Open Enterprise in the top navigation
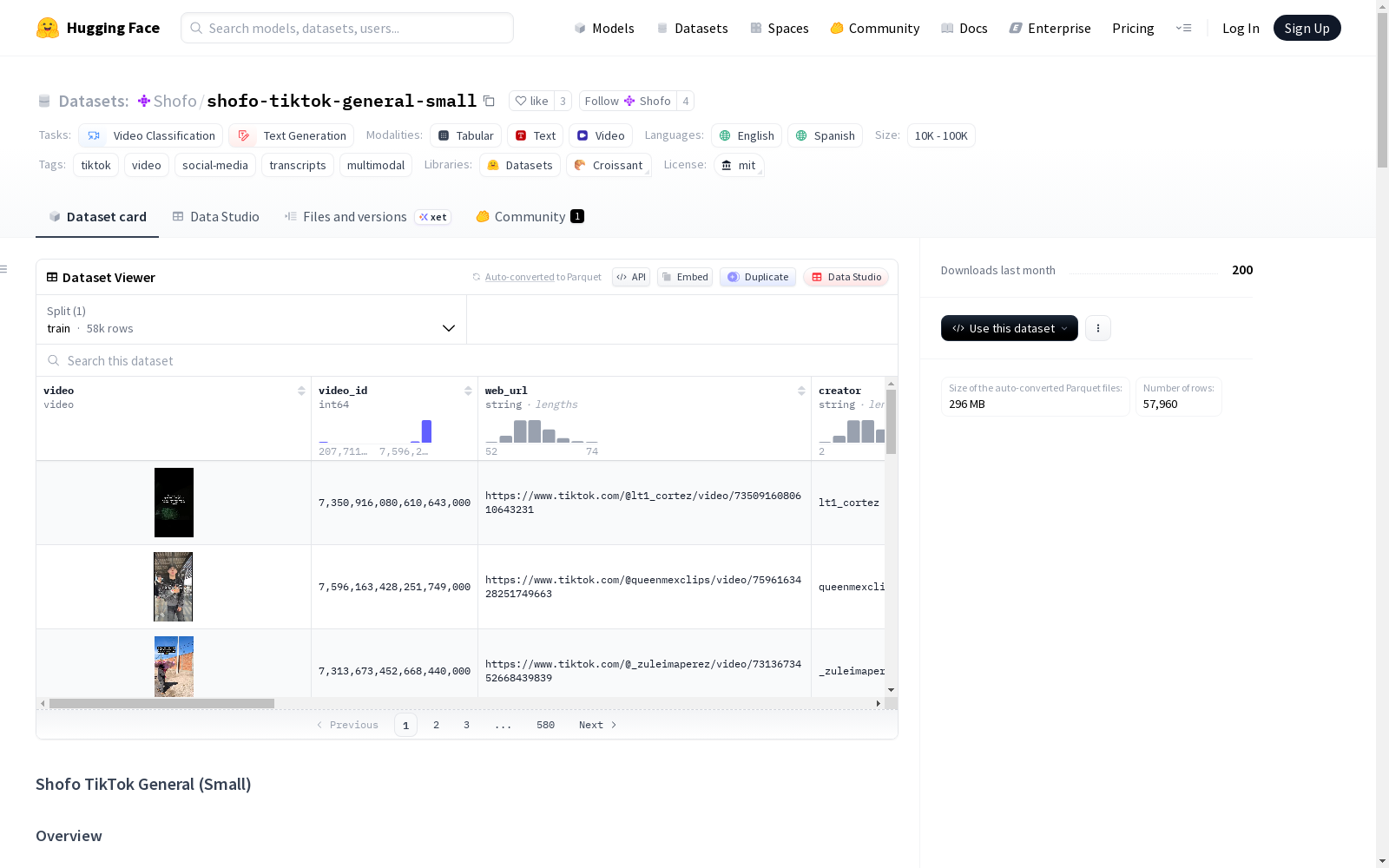Screen dimensions: 1389x868 point(1050,28)
